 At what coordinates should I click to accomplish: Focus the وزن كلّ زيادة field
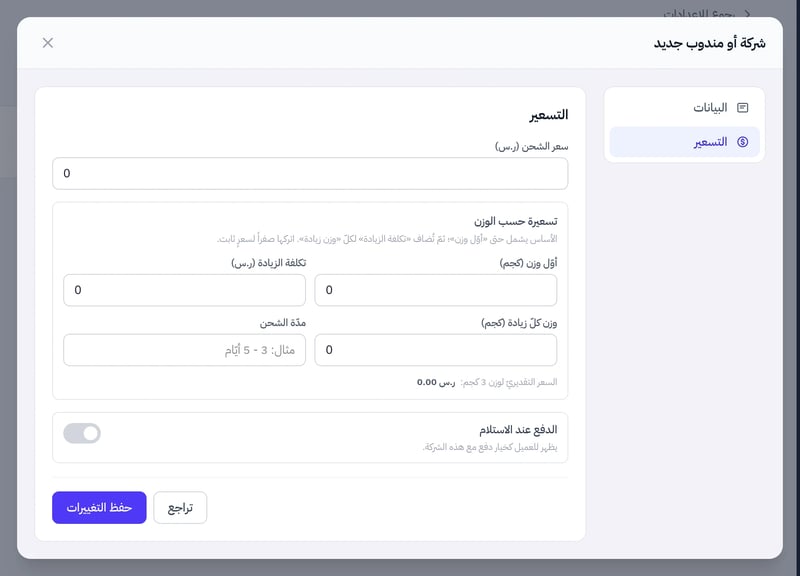436,350
